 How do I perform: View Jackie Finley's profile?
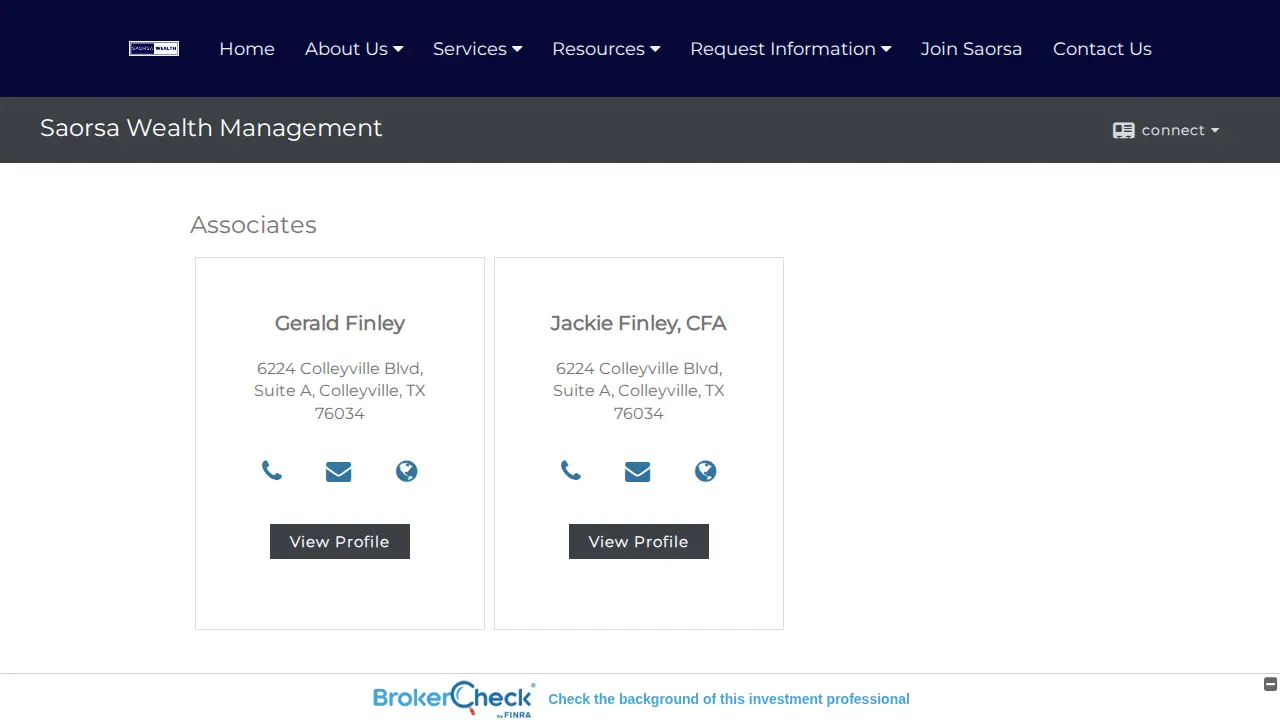click(639, 542)
